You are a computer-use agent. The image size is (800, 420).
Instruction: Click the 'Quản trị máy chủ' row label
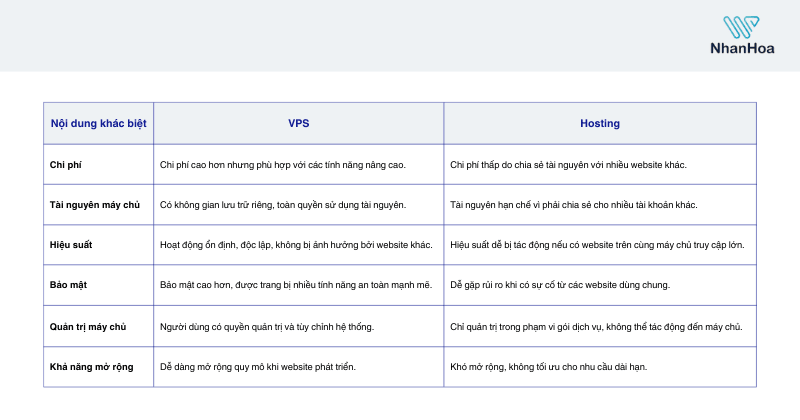[88, 327]
